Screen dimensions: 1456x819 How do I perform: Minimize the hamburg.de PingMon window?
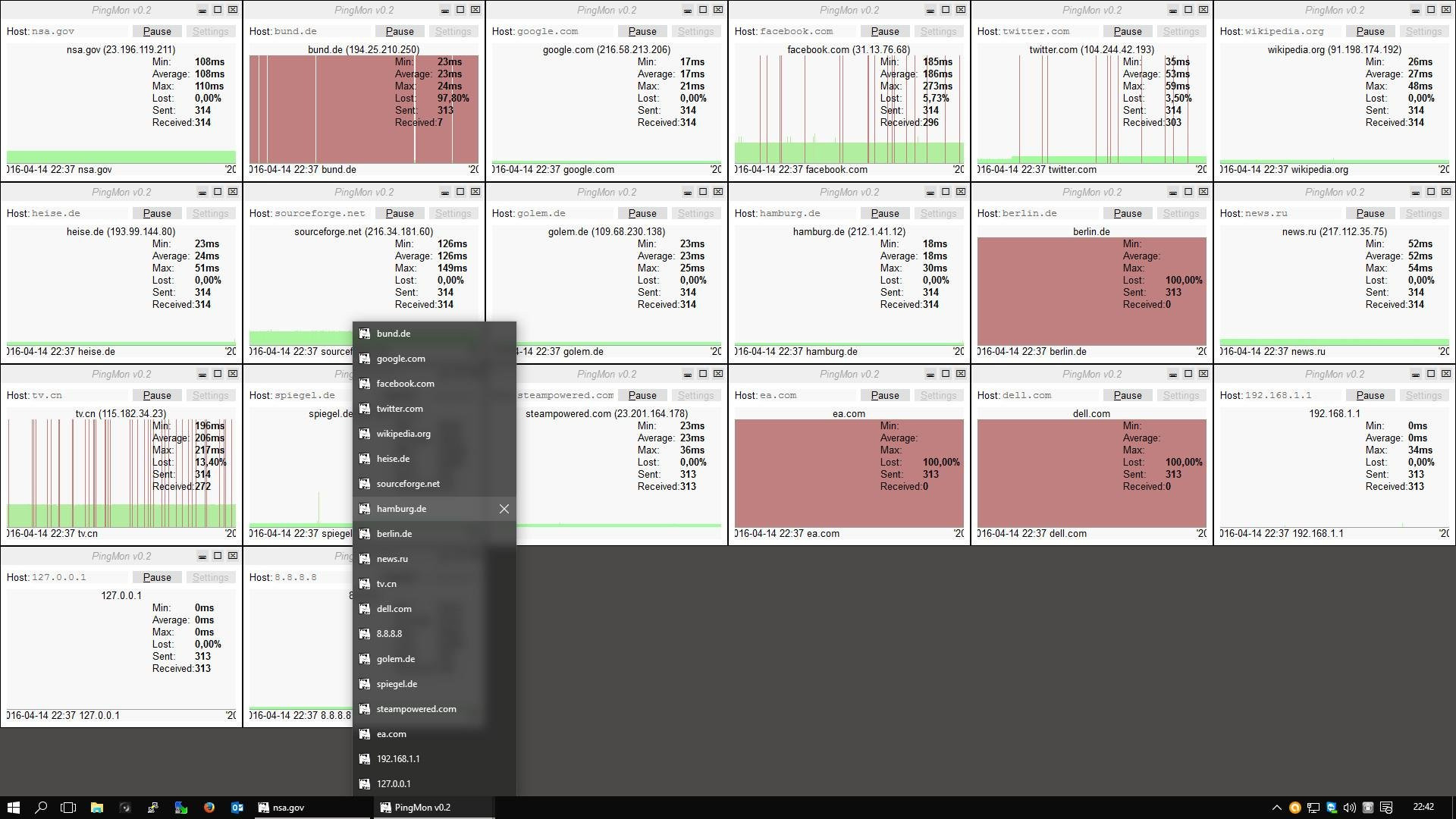[x=930, y=193]
